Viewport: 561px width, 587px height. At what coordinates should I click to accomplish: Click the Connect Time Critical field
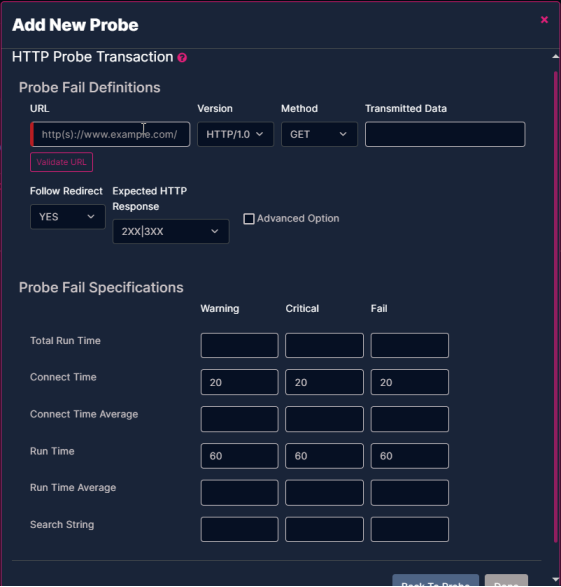[x=324, y=382]
